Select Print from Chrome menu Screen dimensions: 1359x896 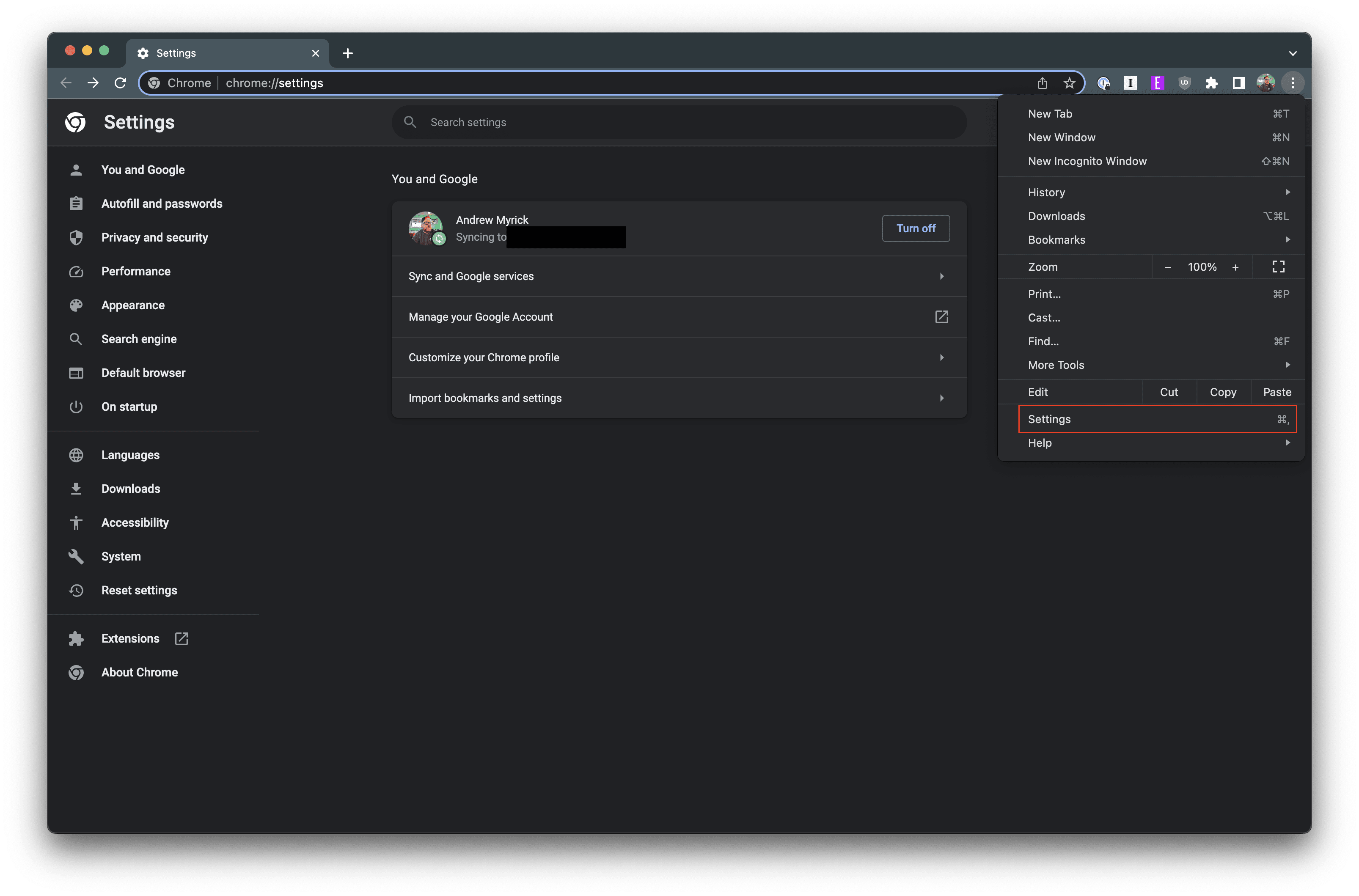(x=1151, y=294)
